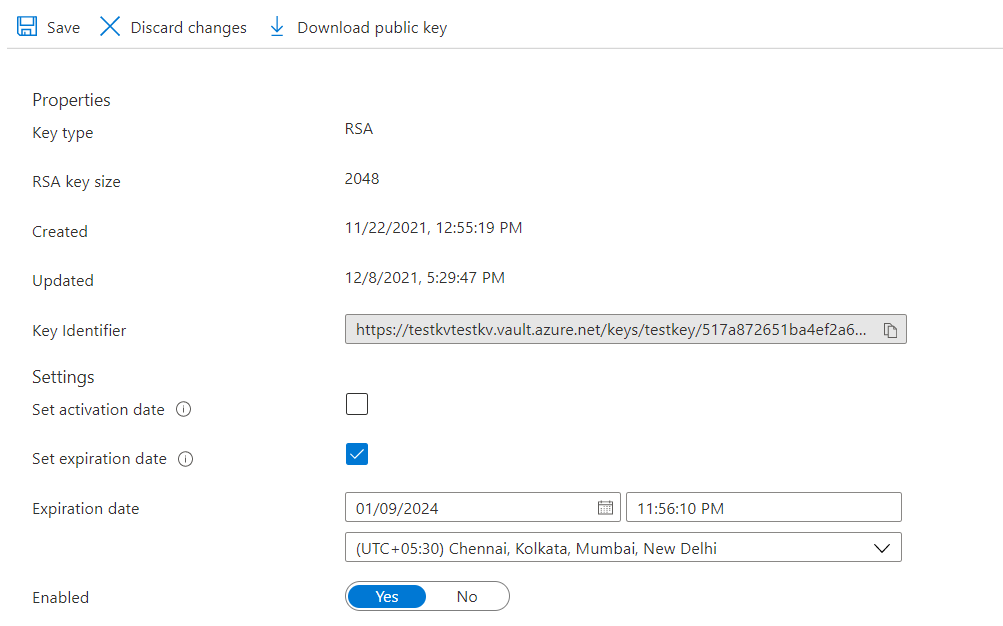The height and width of the screenshot is (626, 1003).
Task: Click the 11:56:10 PM time field
Action: [x=763, y=508]
